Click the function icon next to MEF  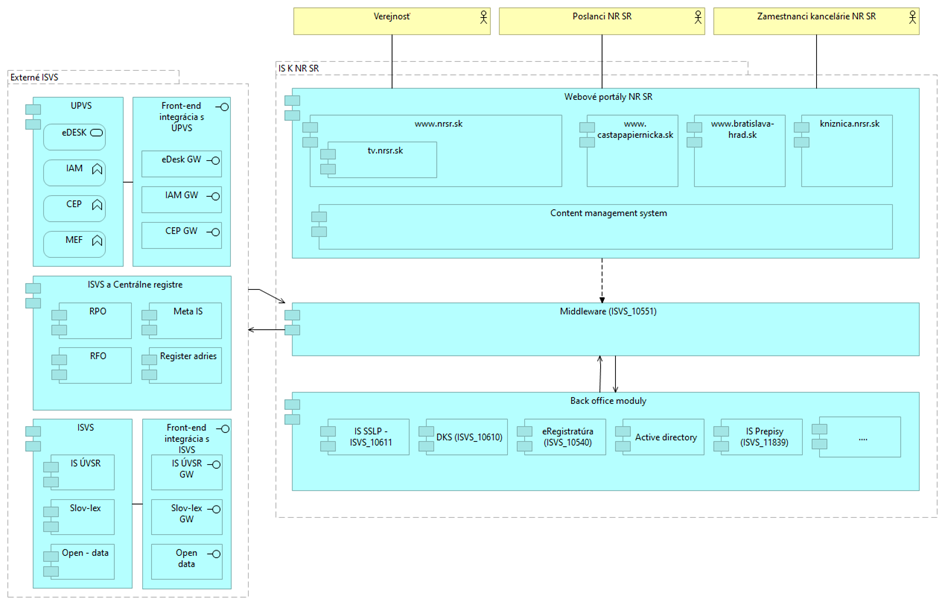point(97,240)
